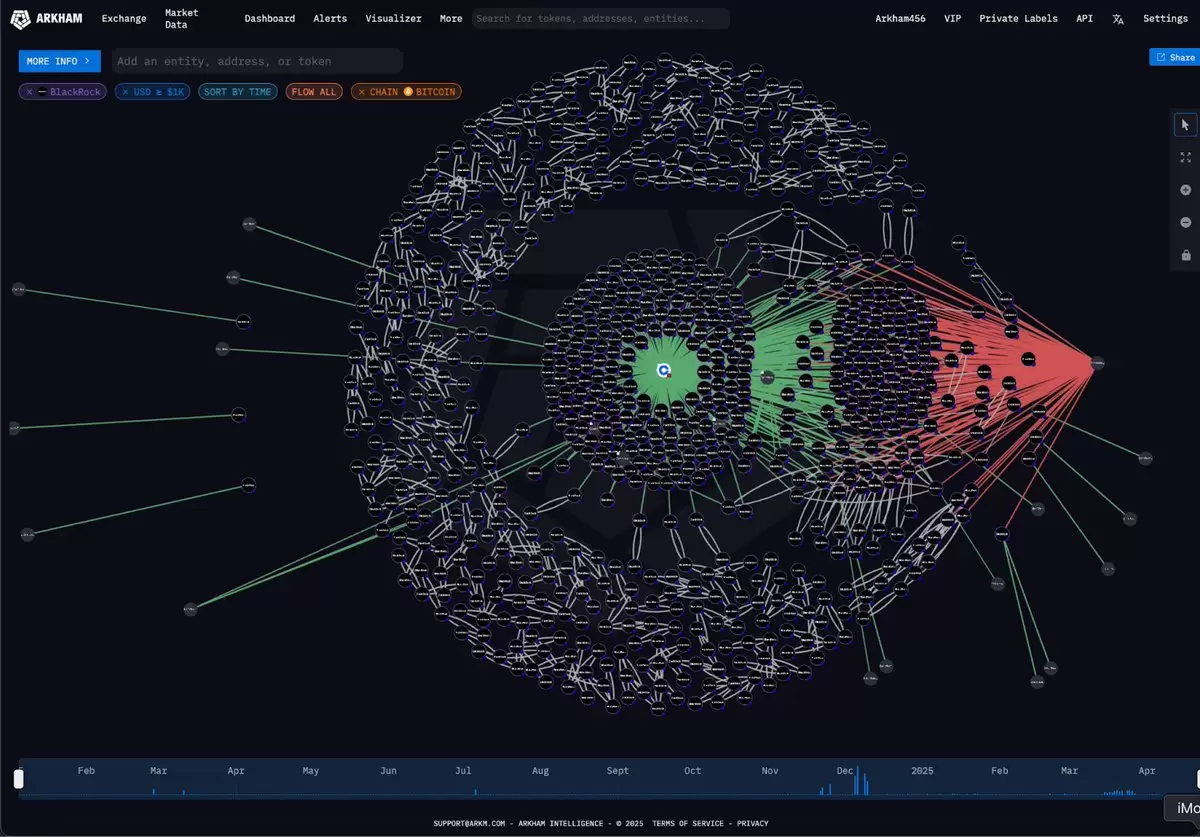This screenshot has height=837, width=1200.
Task: Zoom out with the minus icon
Action: pos(1185,222)
